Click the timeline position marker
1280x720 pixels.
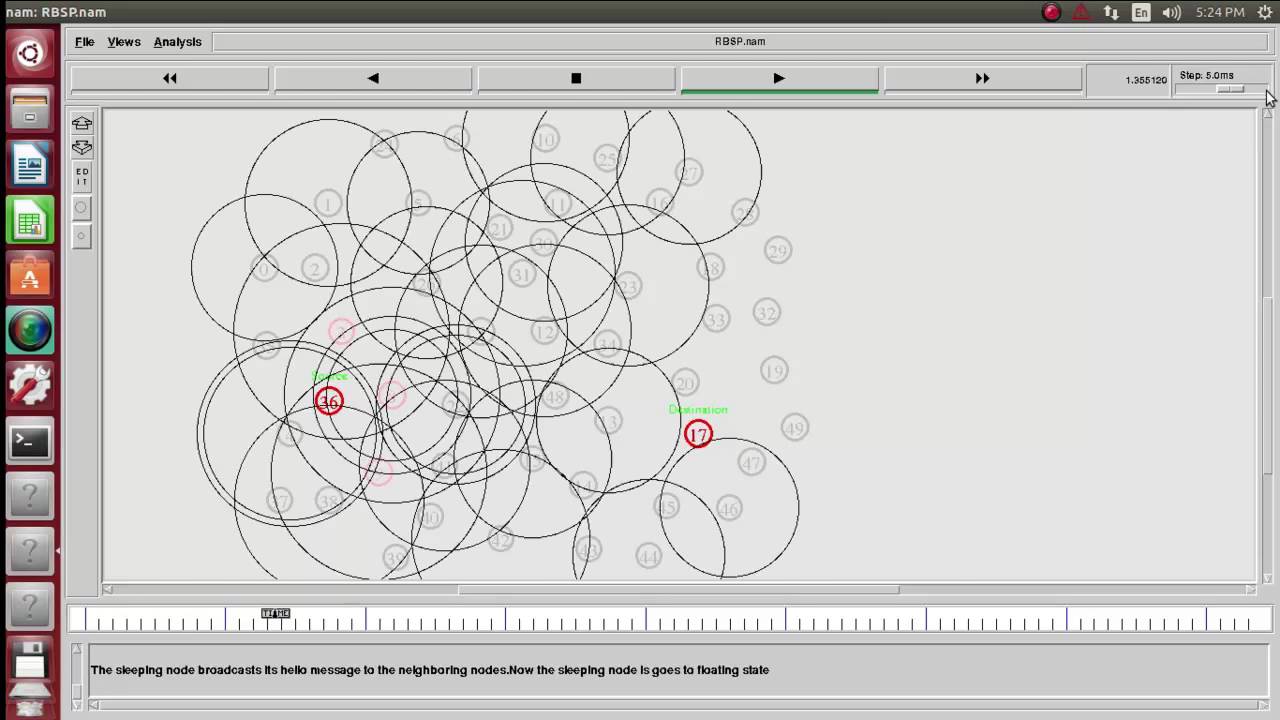(x=275, y=613)
